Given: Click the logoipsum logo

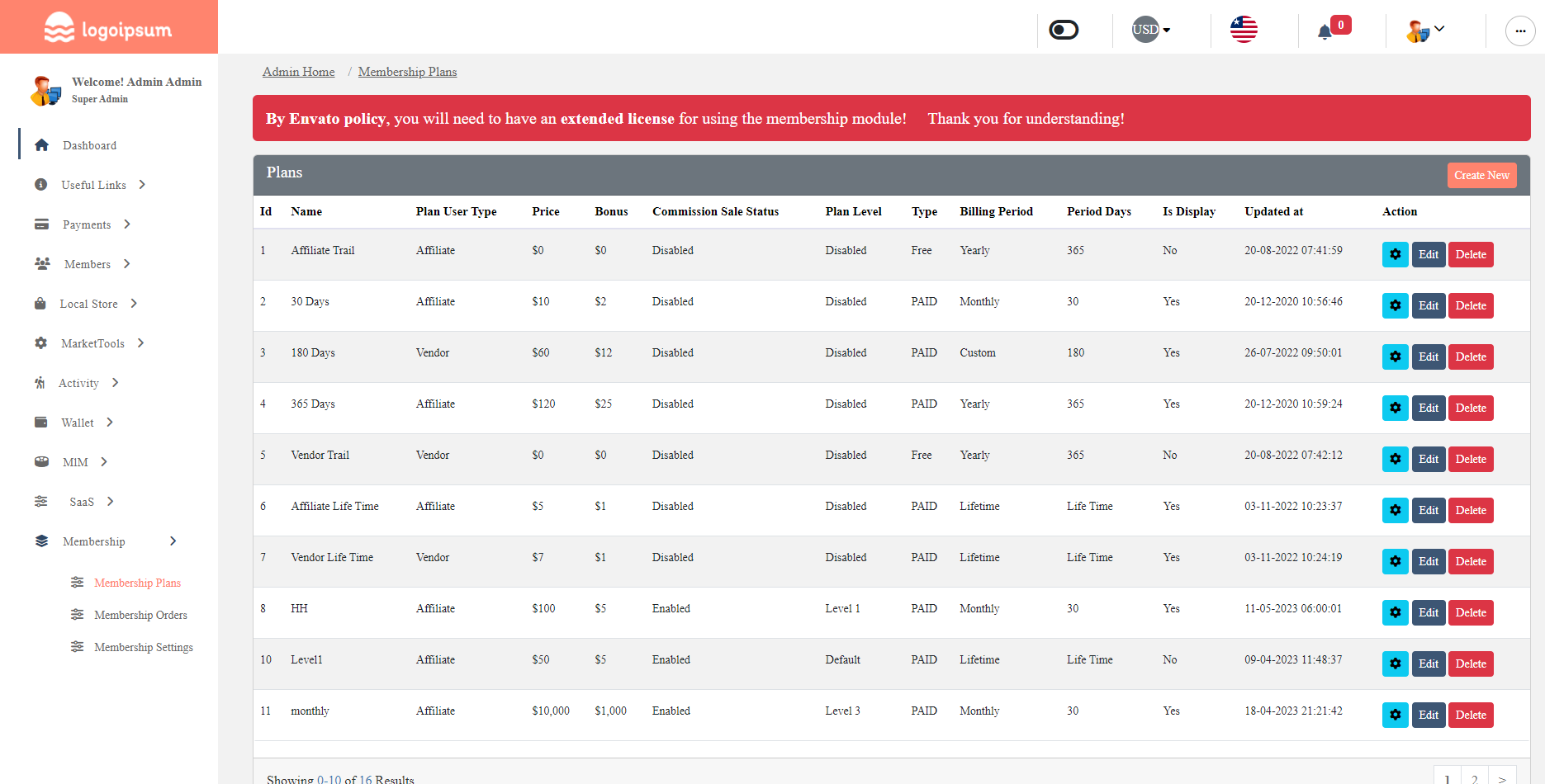Looking at the screenshot, I should click(107, 26).
